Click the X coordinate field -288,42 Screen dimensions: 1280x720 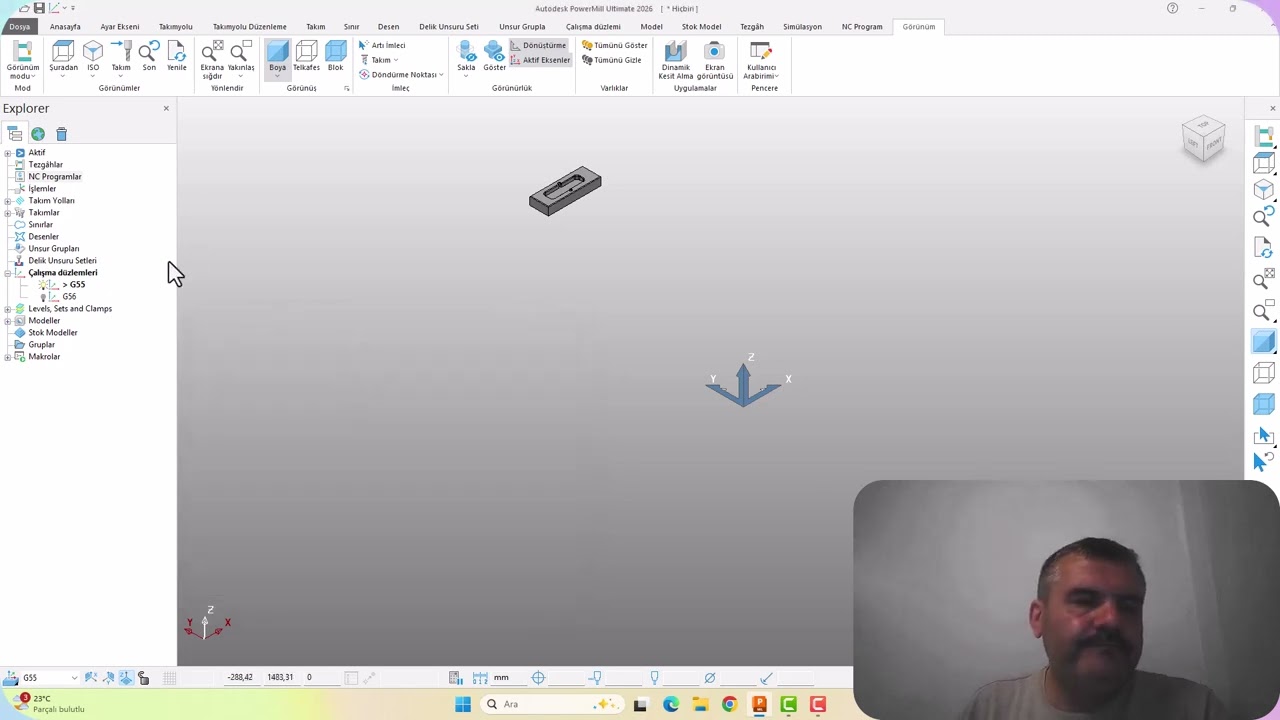point(240,678)
